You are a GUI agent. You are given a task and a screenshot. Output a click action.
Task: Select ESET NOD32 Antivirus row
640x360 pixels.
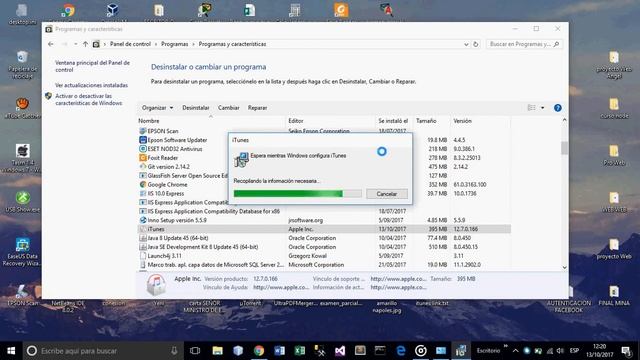tap(324, 149)
